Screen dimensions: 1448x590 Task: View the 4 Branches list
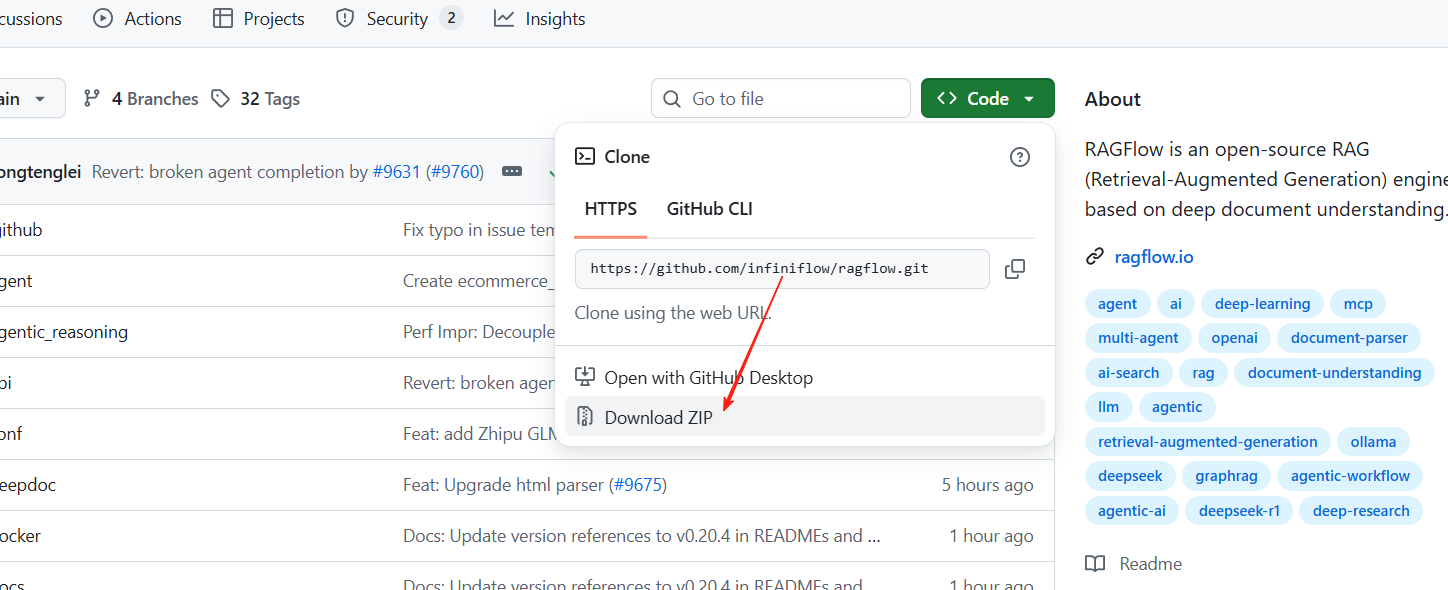click(141, 99)
